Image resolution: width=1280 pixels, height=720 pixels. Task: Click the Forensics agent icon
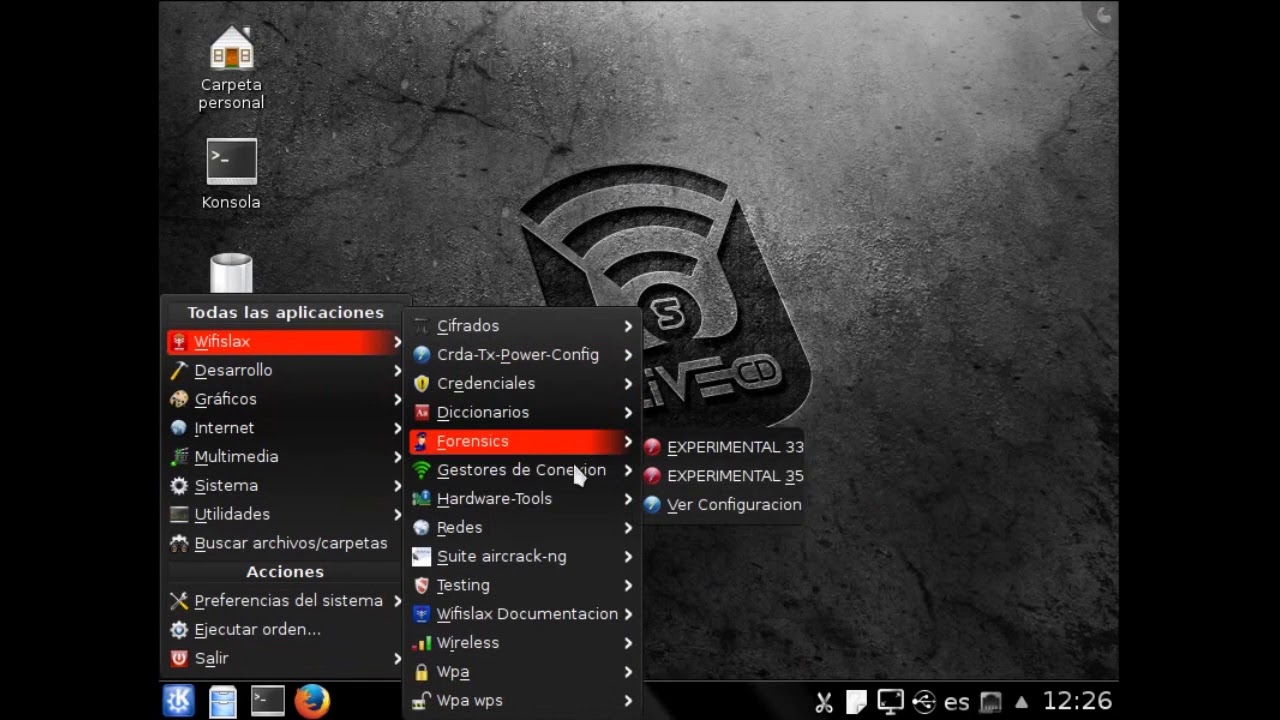(422, 441)
